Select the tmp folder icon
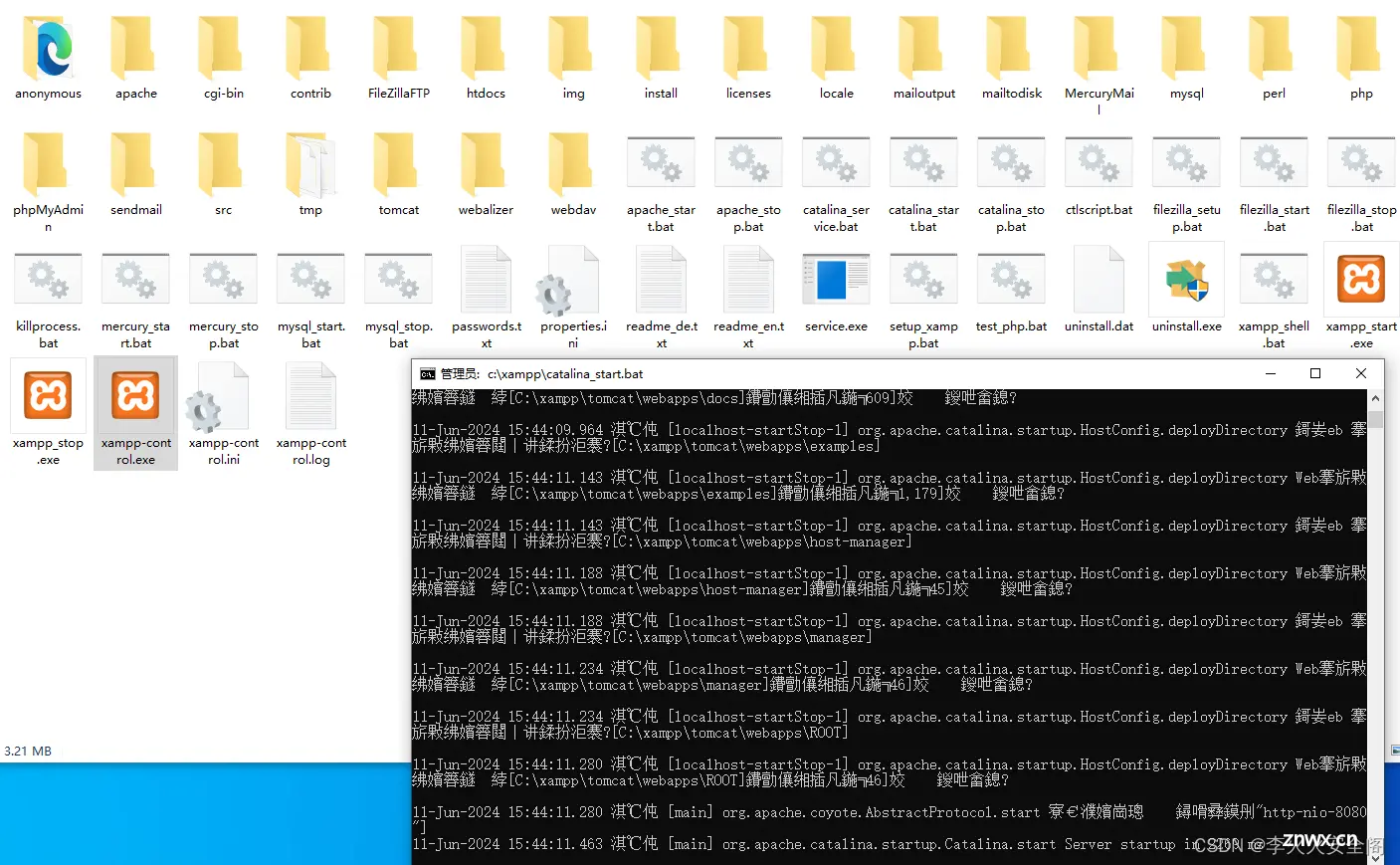 click(x=310, y=163)
